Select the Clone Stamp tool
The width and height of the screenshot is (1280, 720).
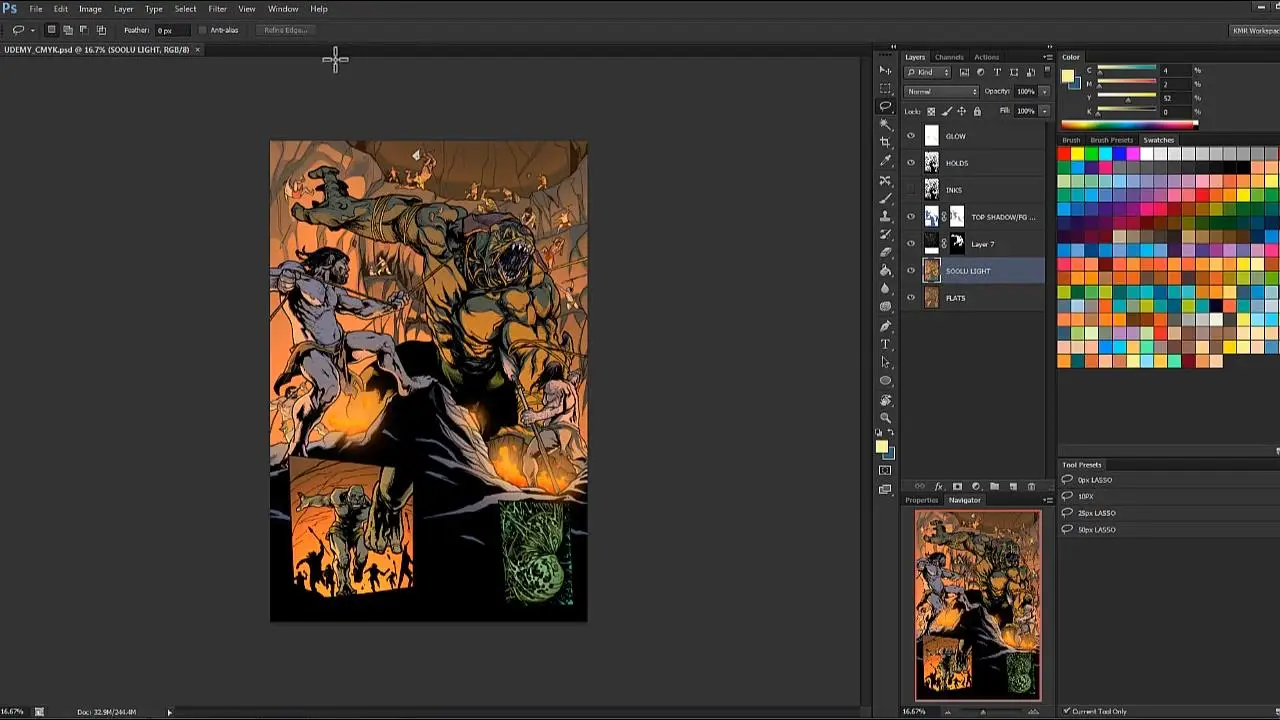coord(885,216)
